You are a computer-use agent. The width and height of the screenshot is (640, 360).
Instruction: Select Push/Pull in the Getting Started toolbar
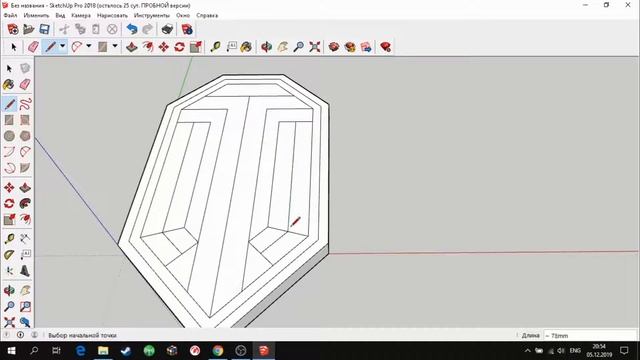[131, 47]
